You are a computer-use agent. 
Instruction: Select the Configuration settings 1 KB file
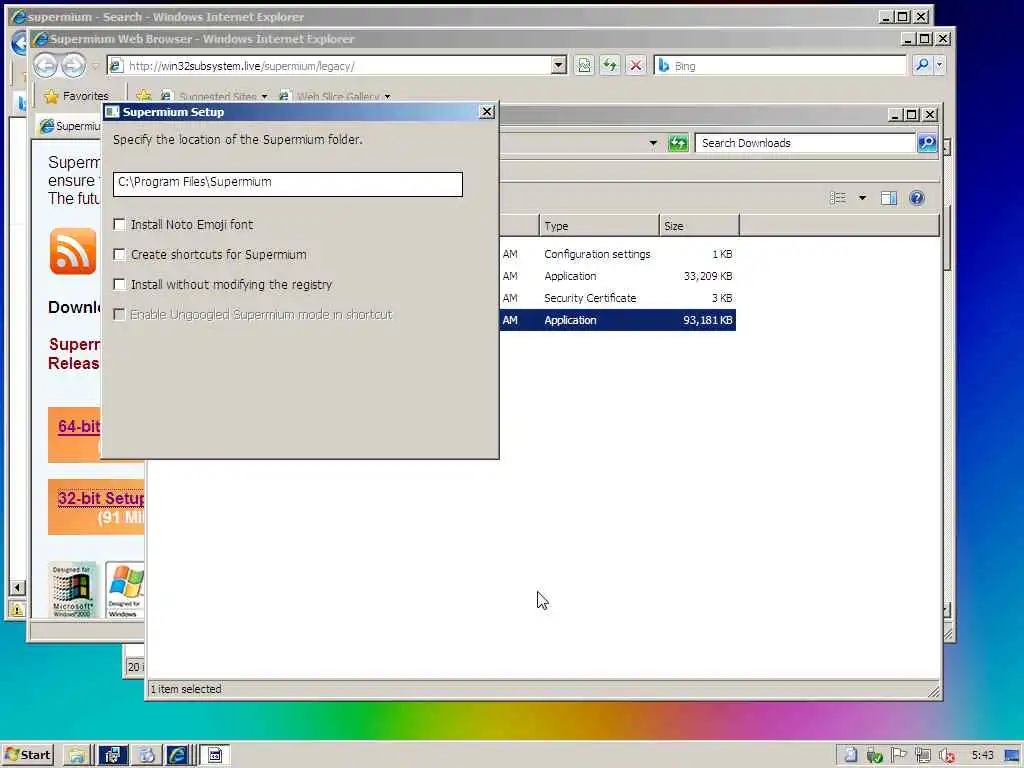(x=617, y=254)
